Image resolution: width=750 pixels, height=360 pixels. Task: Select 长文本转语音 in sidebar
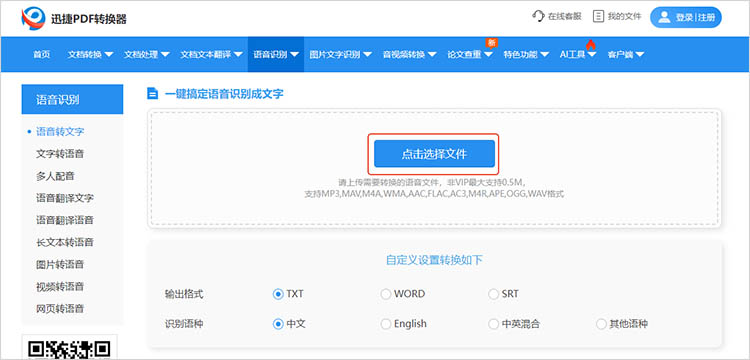(x=65, y=242)
